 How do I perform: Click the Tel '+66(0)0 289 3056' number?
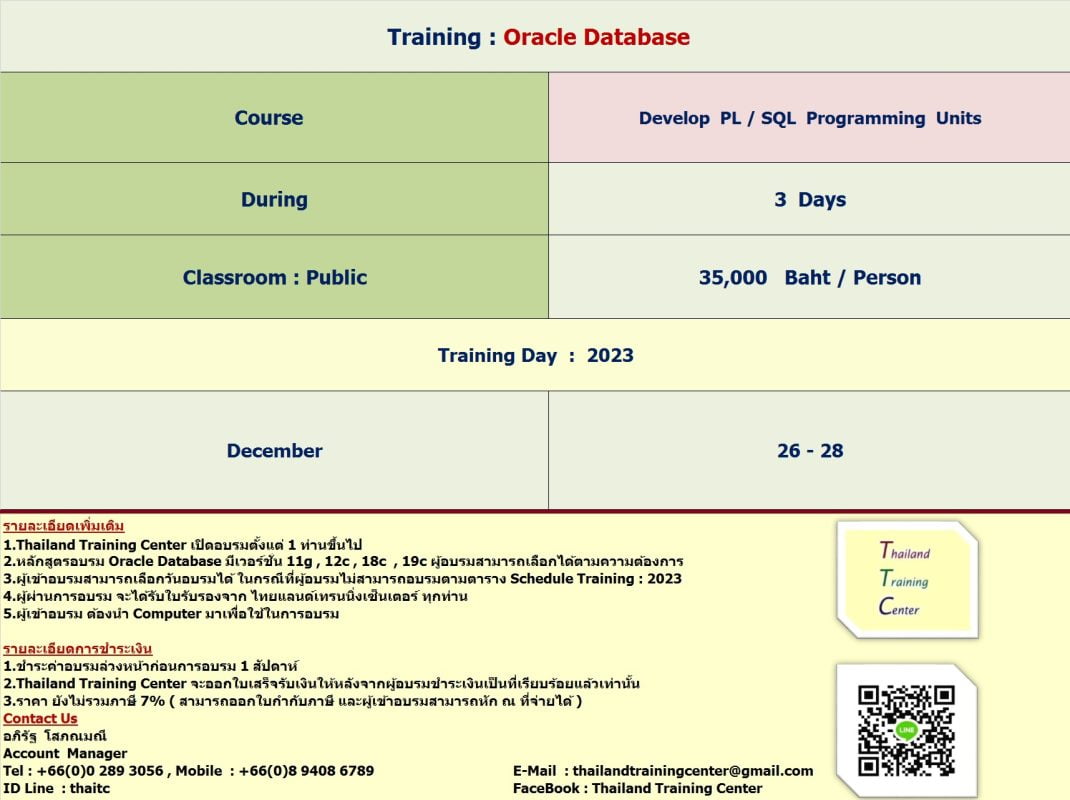100,771
